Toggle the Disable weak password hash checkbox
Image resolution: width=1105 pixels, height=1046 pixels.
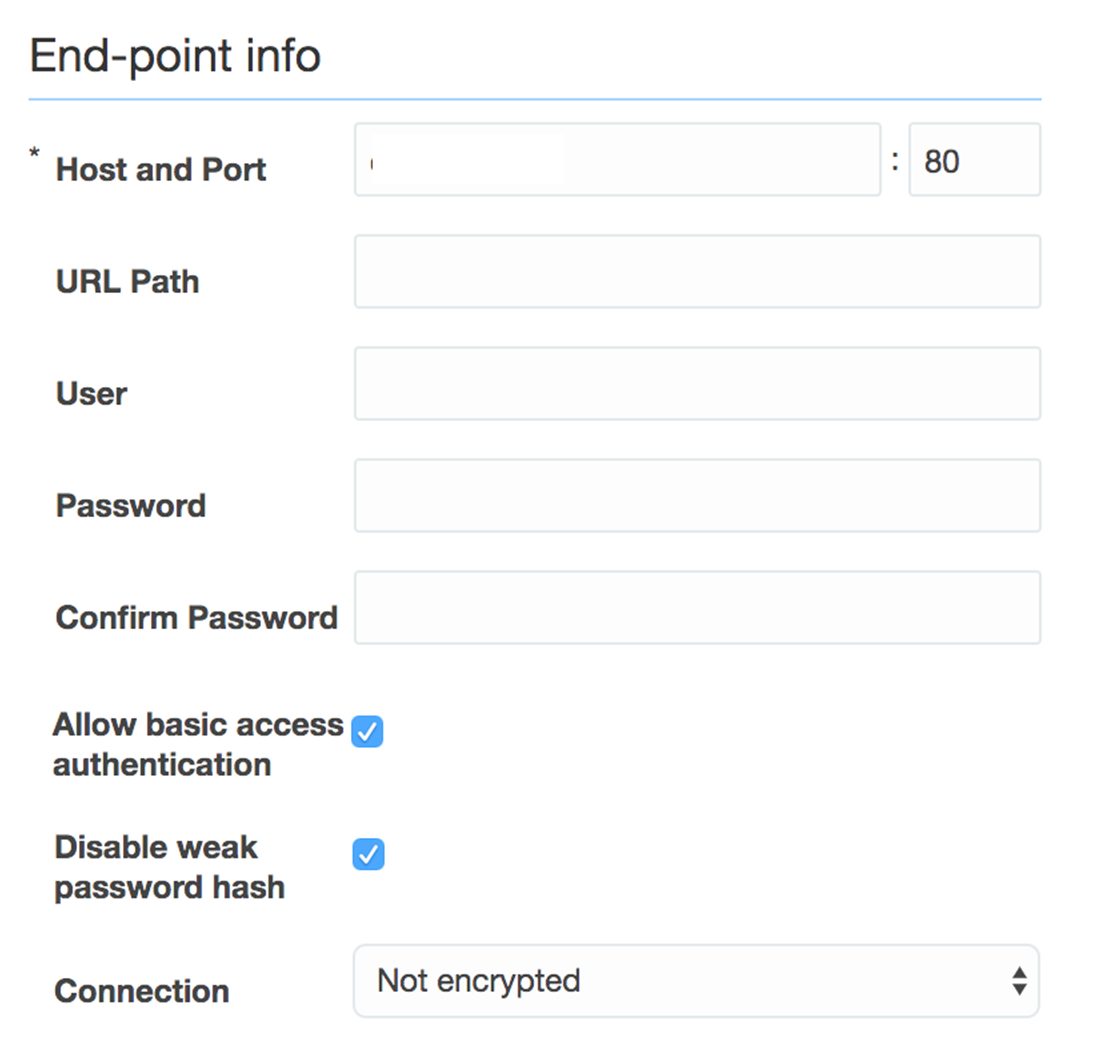point(368,855)
